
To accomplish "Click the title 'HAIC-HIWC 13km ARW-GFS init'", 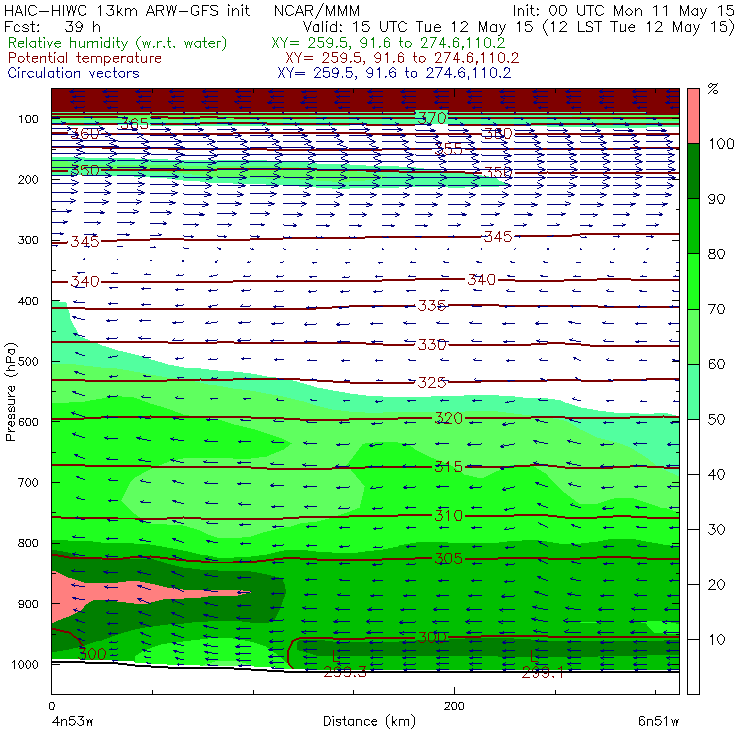I will [x=126, y=10].
